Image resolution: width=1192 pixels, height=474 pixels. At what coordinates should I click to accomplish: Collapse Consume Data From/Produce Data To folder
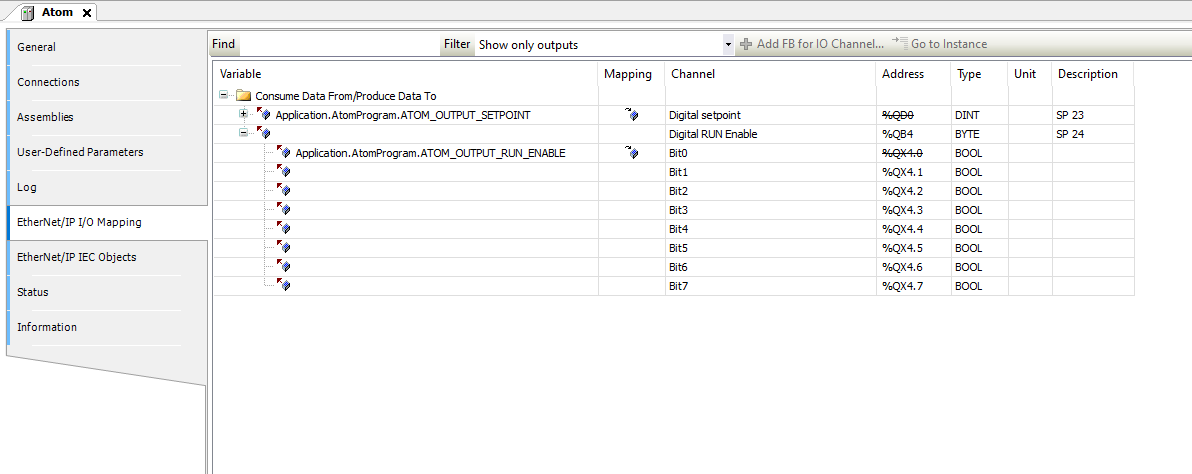pyautogui.click(x=224, y=96)
